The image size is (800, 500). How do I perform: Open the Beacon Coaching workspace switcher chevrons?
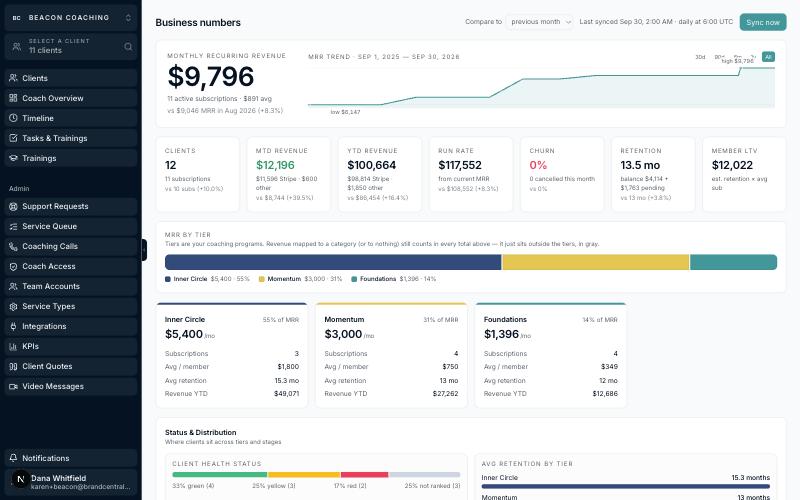(128, 18)
